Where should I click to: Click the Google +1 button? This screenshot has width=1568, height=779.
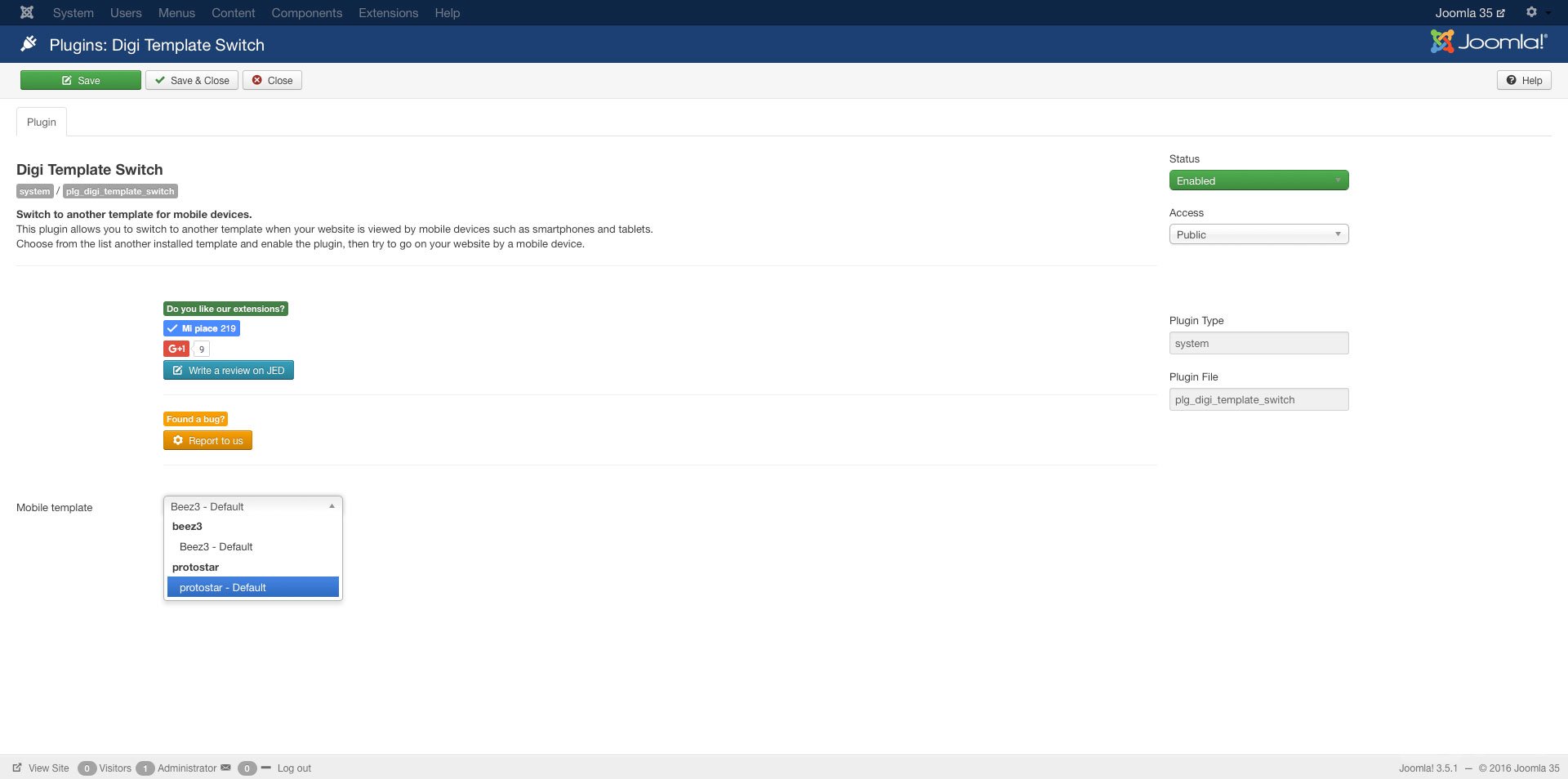coord(176,349)
